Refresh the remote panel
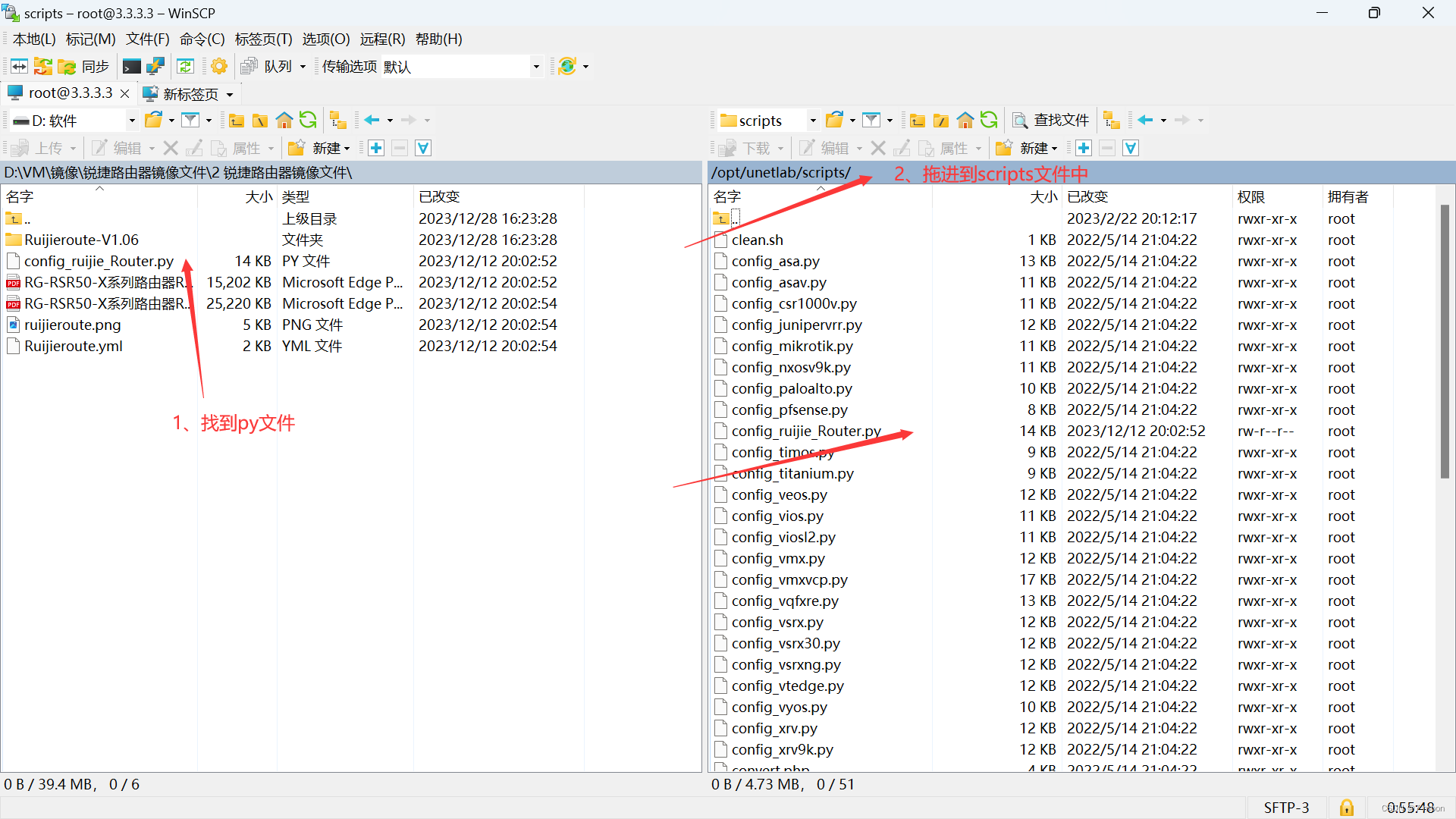This screenshot has height=819, width=1456. tap(989, 120)
